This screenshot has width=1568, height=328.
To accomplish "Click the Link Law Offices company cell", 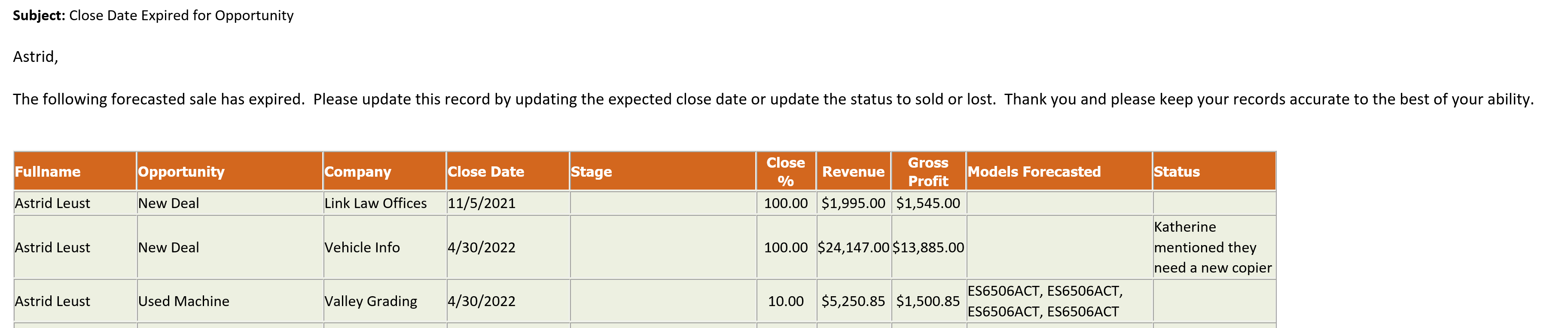I will (x=384, y=203).
